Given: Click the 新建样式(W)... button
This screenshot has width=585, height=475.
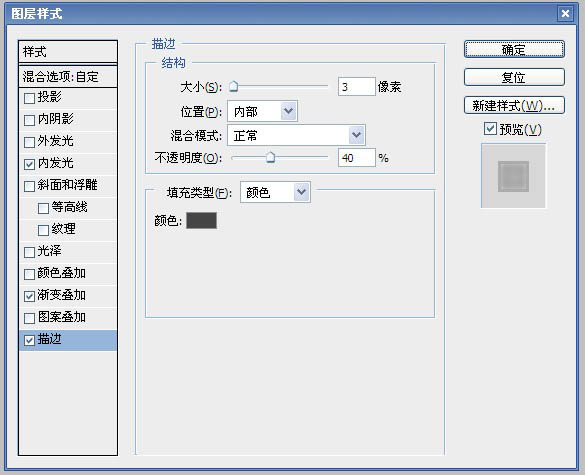Looking at the screenshot, I should (x=514, y=106).
